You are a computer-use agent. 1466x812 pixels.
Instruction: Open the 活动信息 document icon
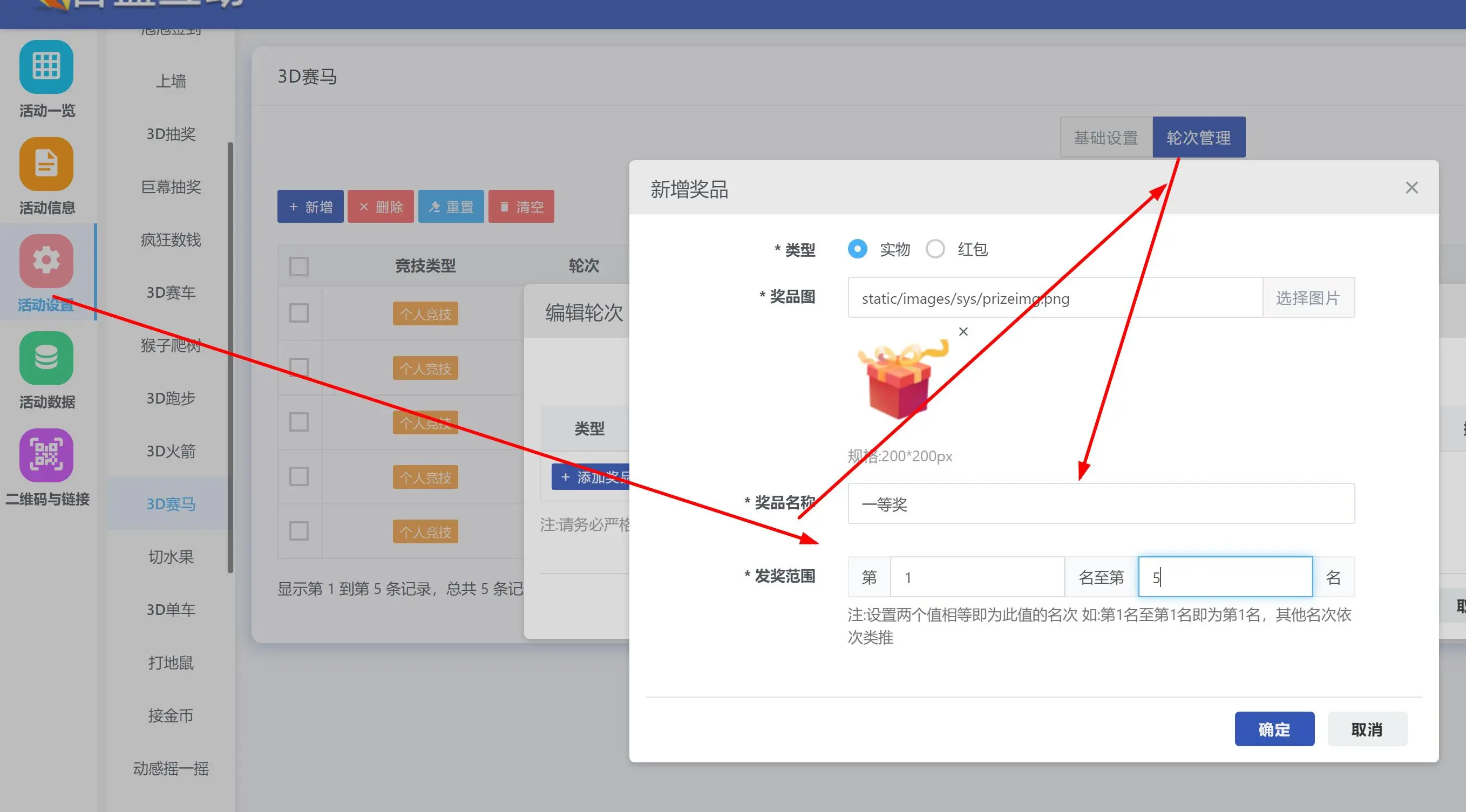click(x=46, y=164)
